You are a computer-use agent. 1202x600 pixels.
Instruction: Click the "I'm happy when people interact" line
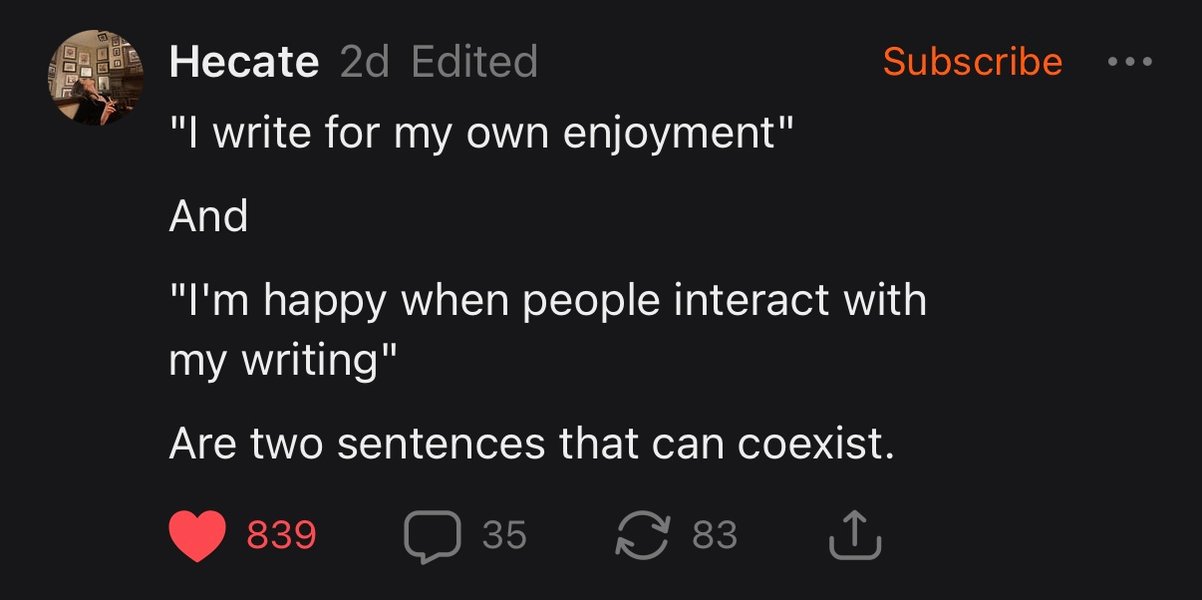548,300
